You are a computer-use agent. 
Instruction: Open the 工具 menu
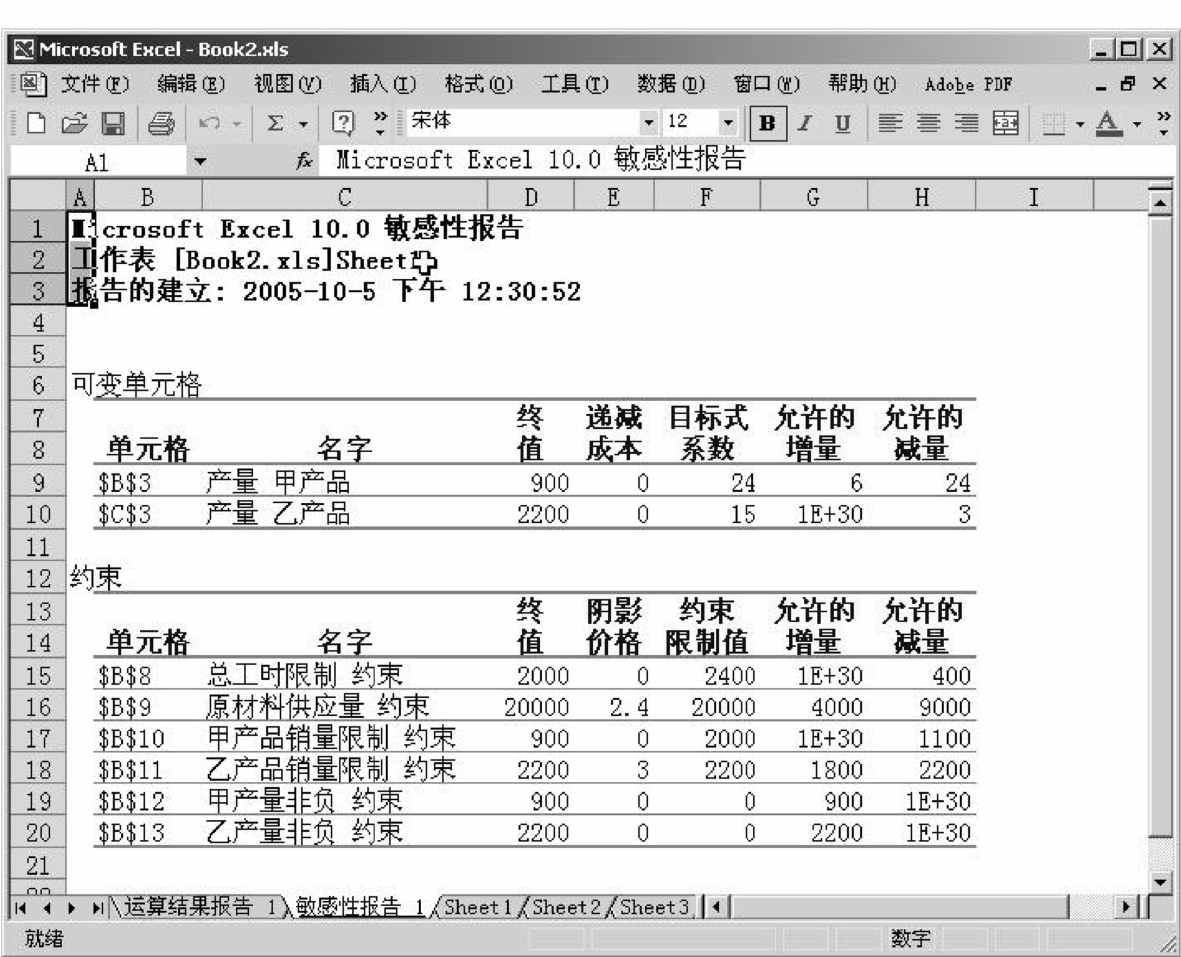[575, 84]
